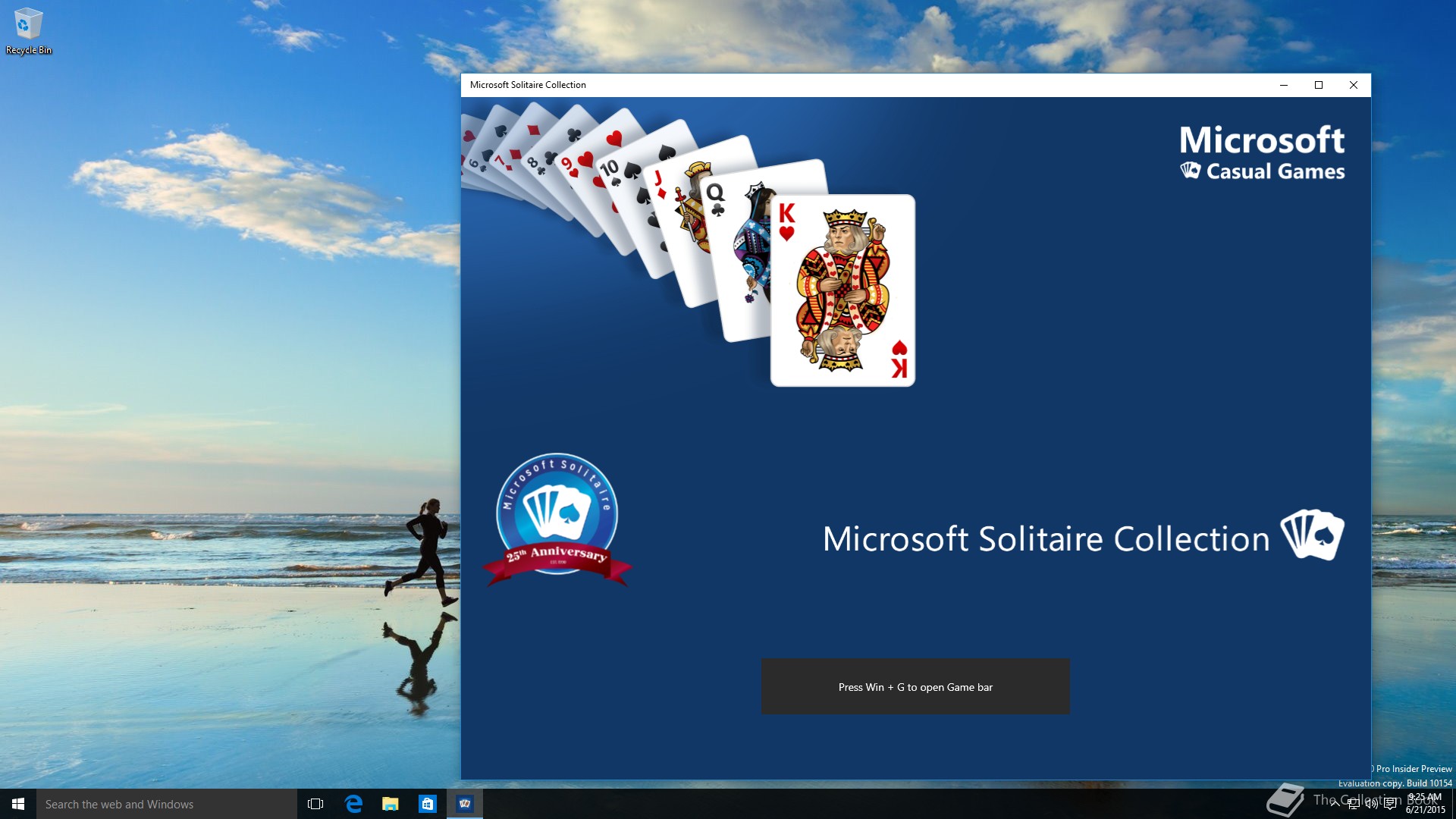Click the Windows Start button
This screenshot has width=1456, height=819.
[18, 804]
